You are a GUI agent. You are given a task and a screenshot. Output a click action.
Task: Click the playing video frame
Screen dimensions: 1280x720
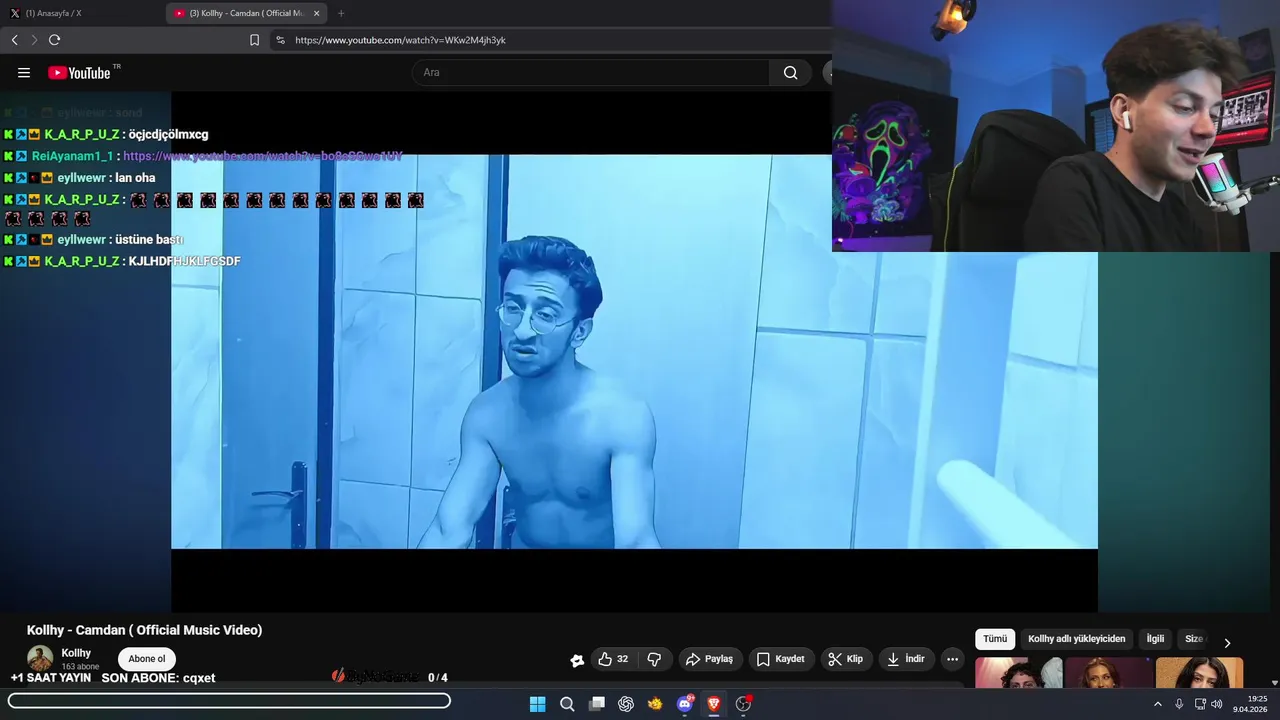coord(634,351)
